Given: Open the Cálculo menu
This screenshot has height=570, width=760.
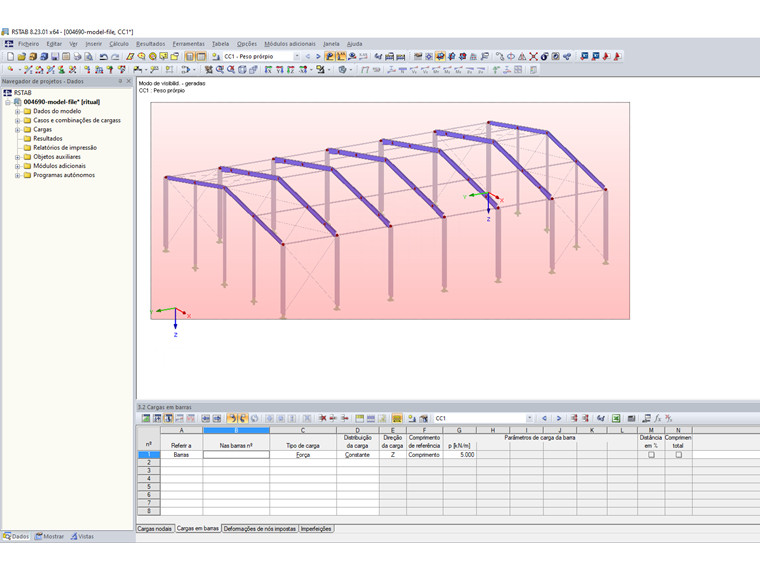Looking at the screenshot, I should [119, 44].
